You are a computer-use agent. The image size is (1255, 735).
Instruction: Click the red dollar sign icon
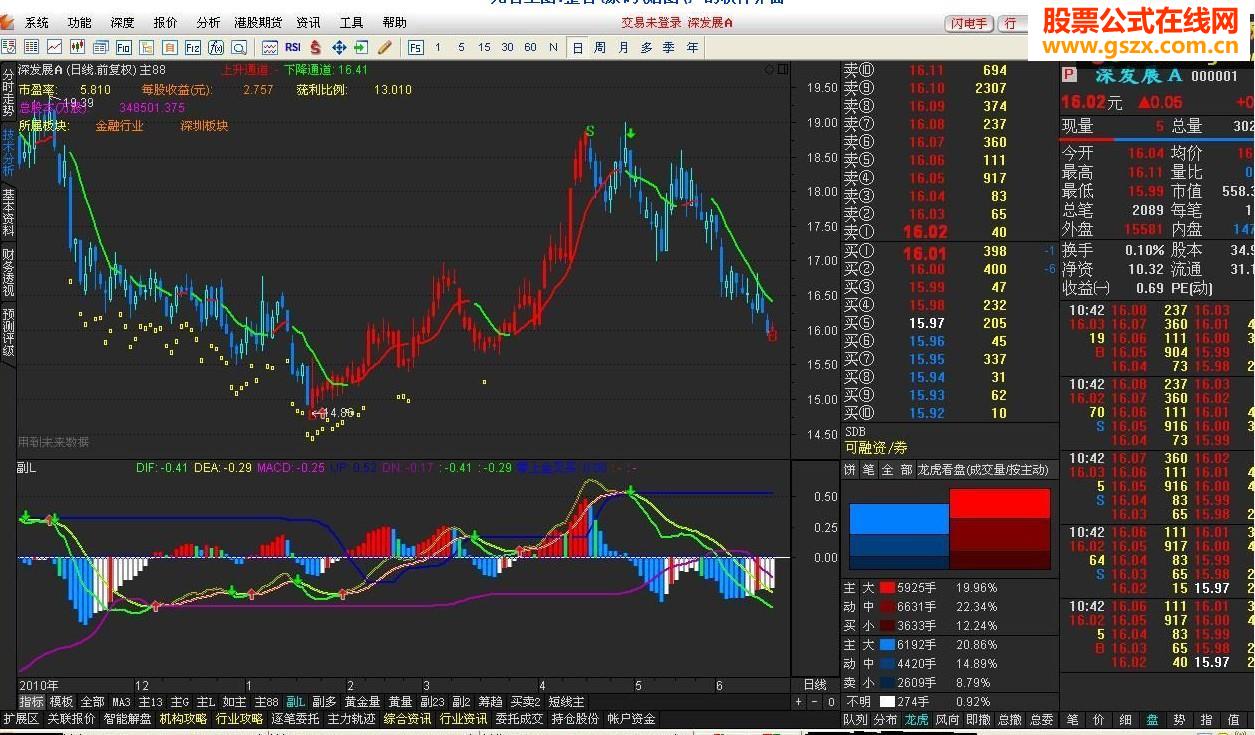point(316,47)
